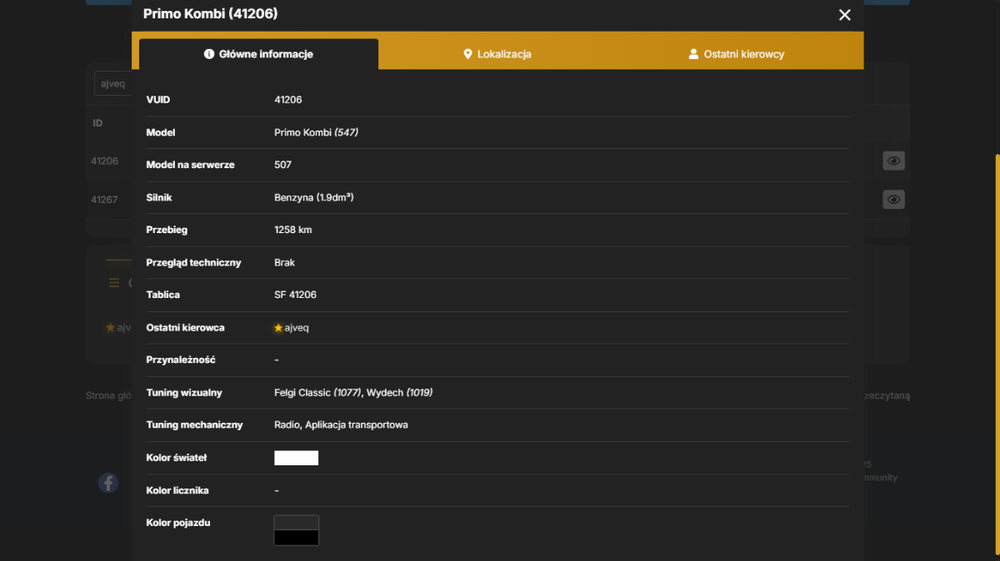Open the Facebook icon in the footer
Screen dimensions: 1000x561
click(x=108, y=483)
